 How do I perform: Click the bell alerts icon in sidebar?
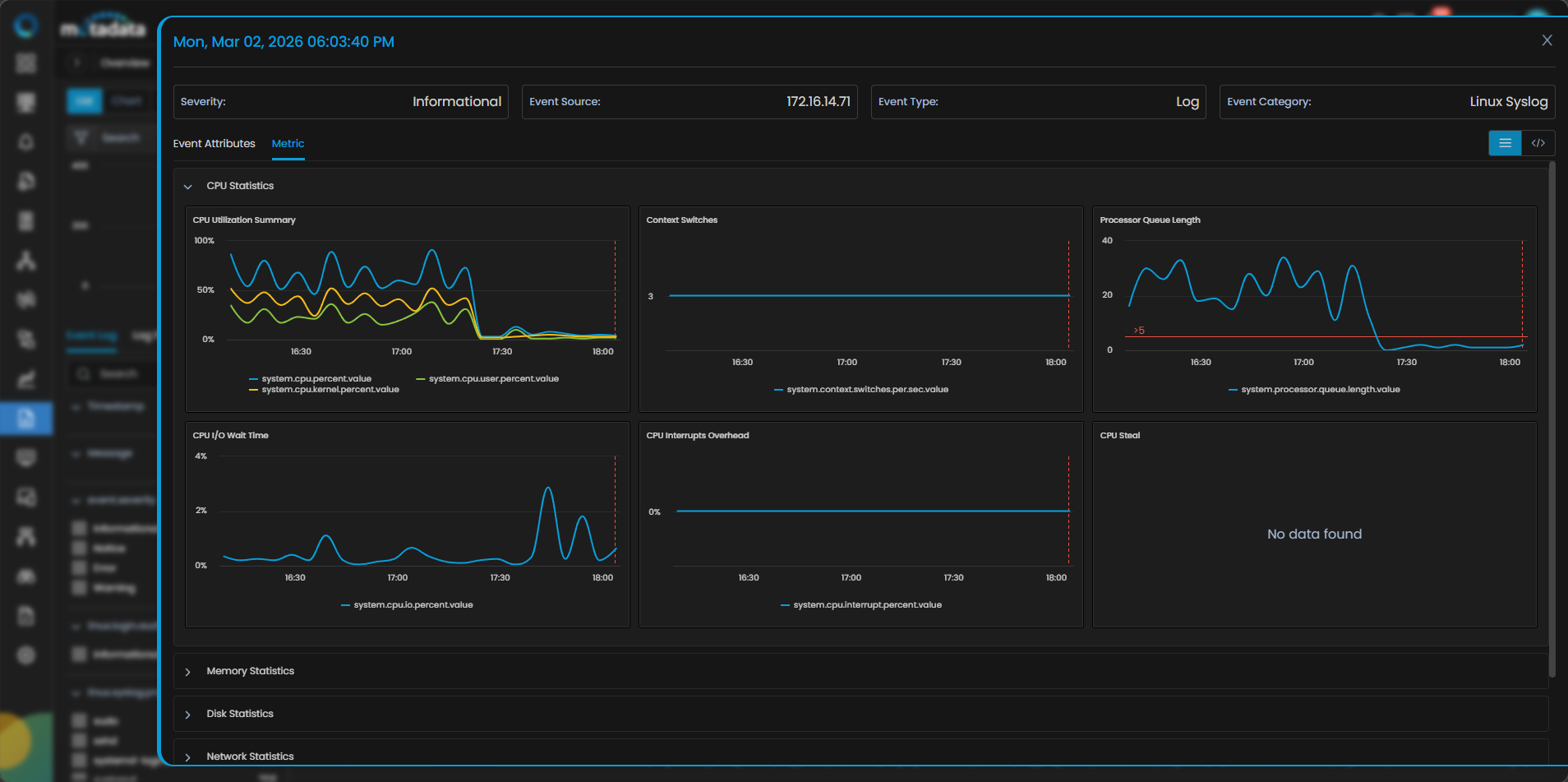point(26,142)
